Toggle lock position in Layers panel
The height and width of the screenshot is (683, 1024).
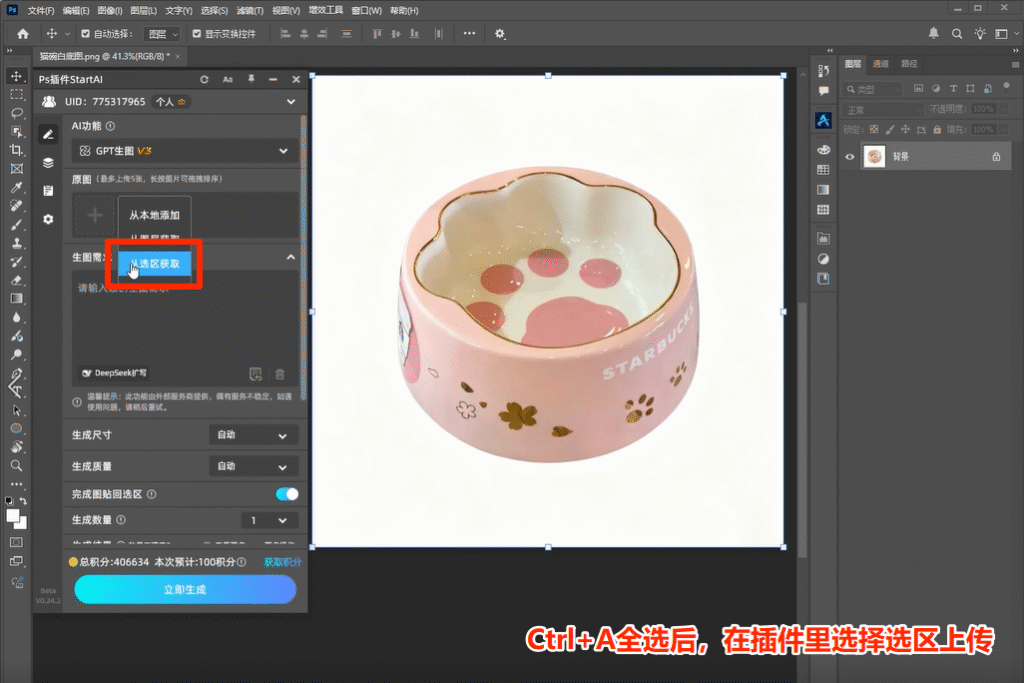(x=905, y=129)
